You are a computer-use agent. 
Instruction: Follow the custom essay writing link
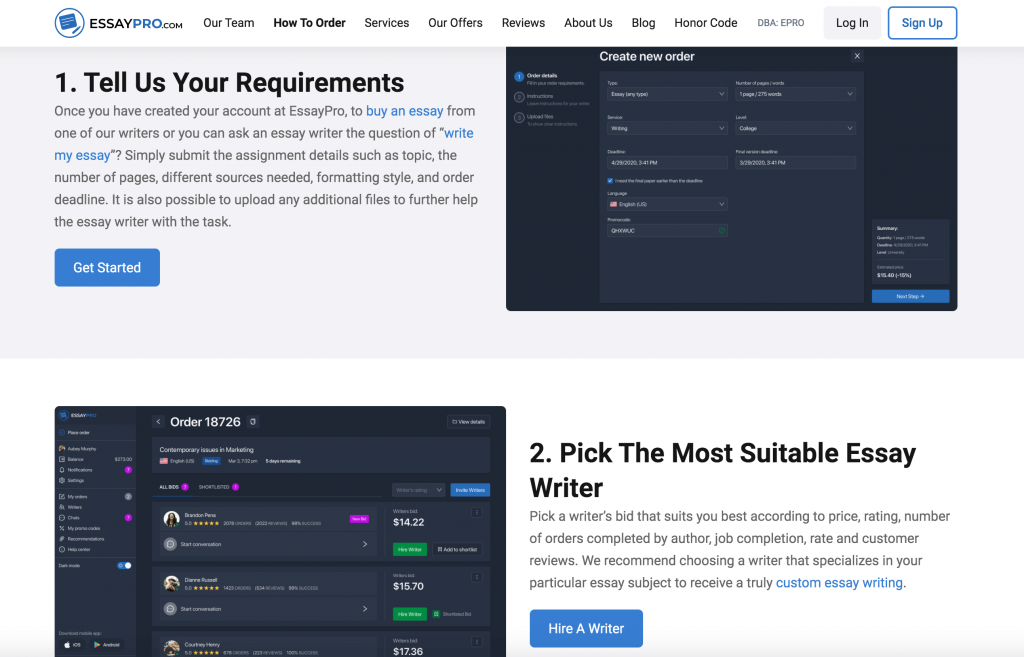tap(839, 583)
